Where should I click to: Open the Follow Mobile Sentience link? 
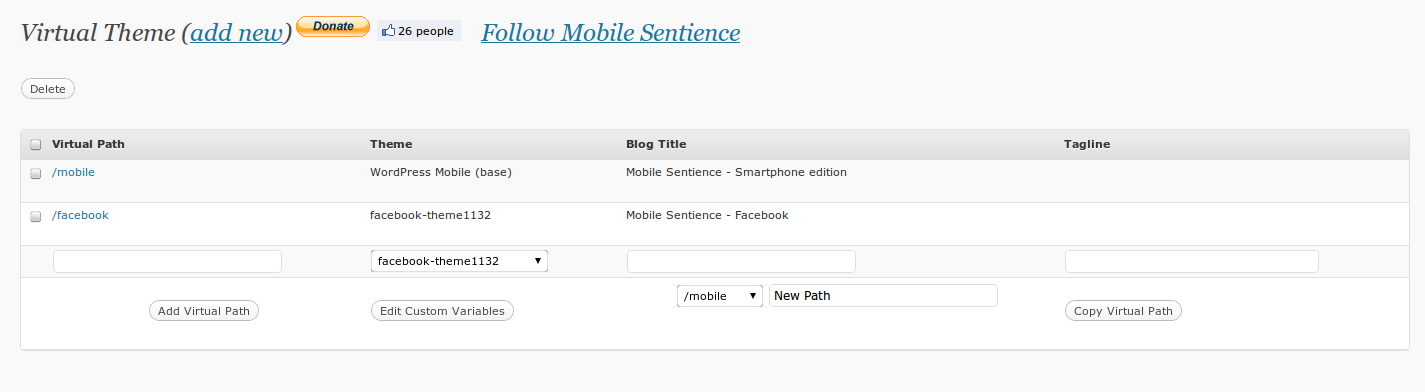pyautogui.click(x=611, y=33)
